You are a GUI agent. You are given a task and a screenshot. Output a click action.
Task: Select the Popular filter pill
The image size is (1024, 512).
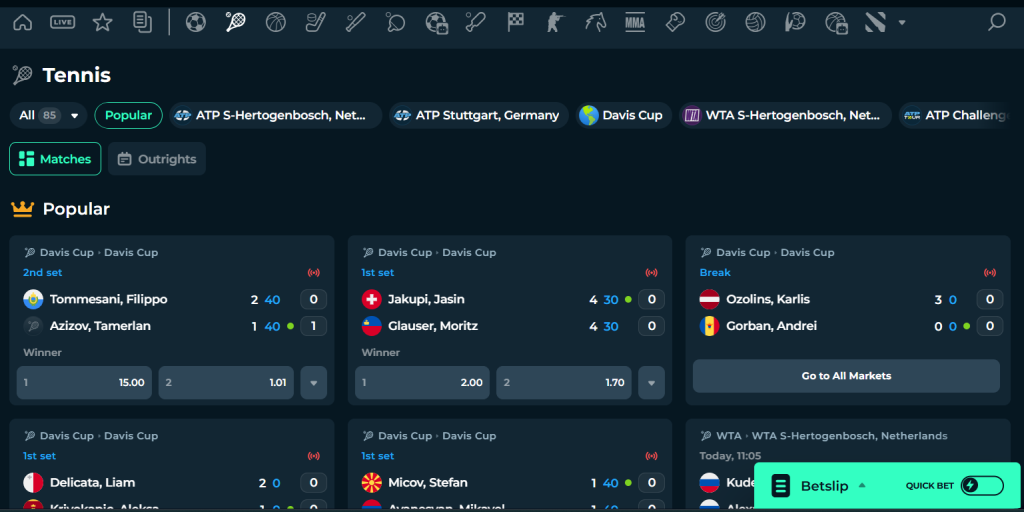(129, 116)
